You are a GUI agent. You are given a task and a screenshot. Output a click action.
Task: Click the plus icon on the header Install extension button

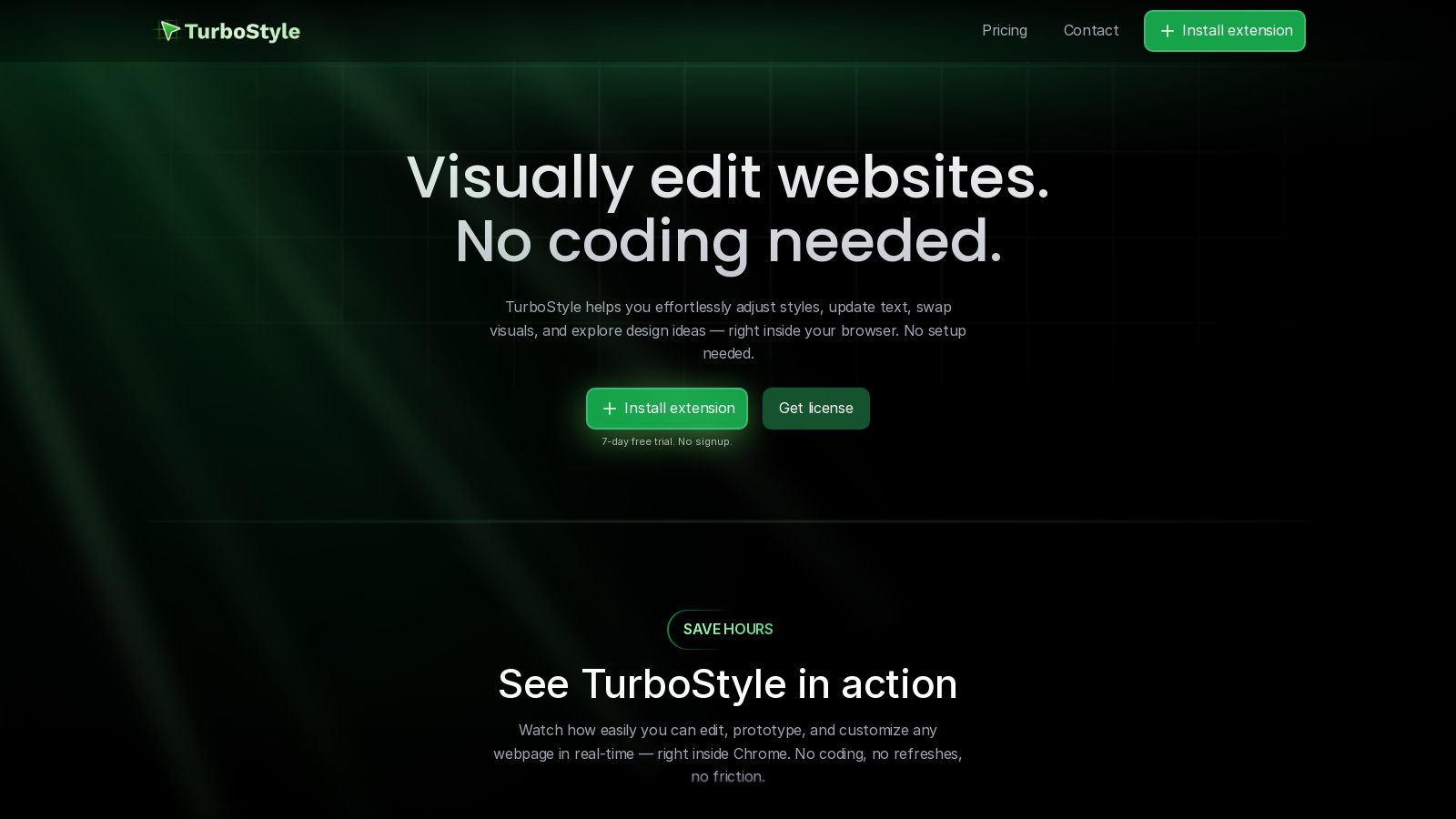(1168, 30)
